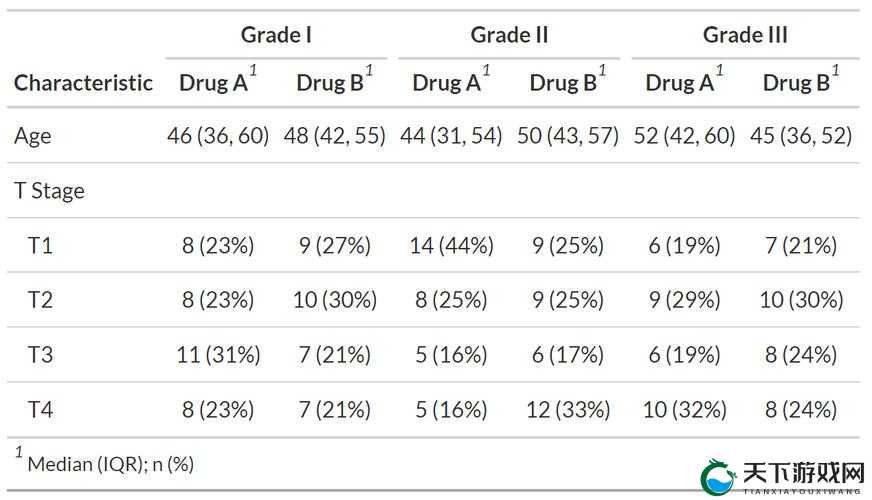
Task: Click the Grade III column header
Action: [x=745, y=35]
